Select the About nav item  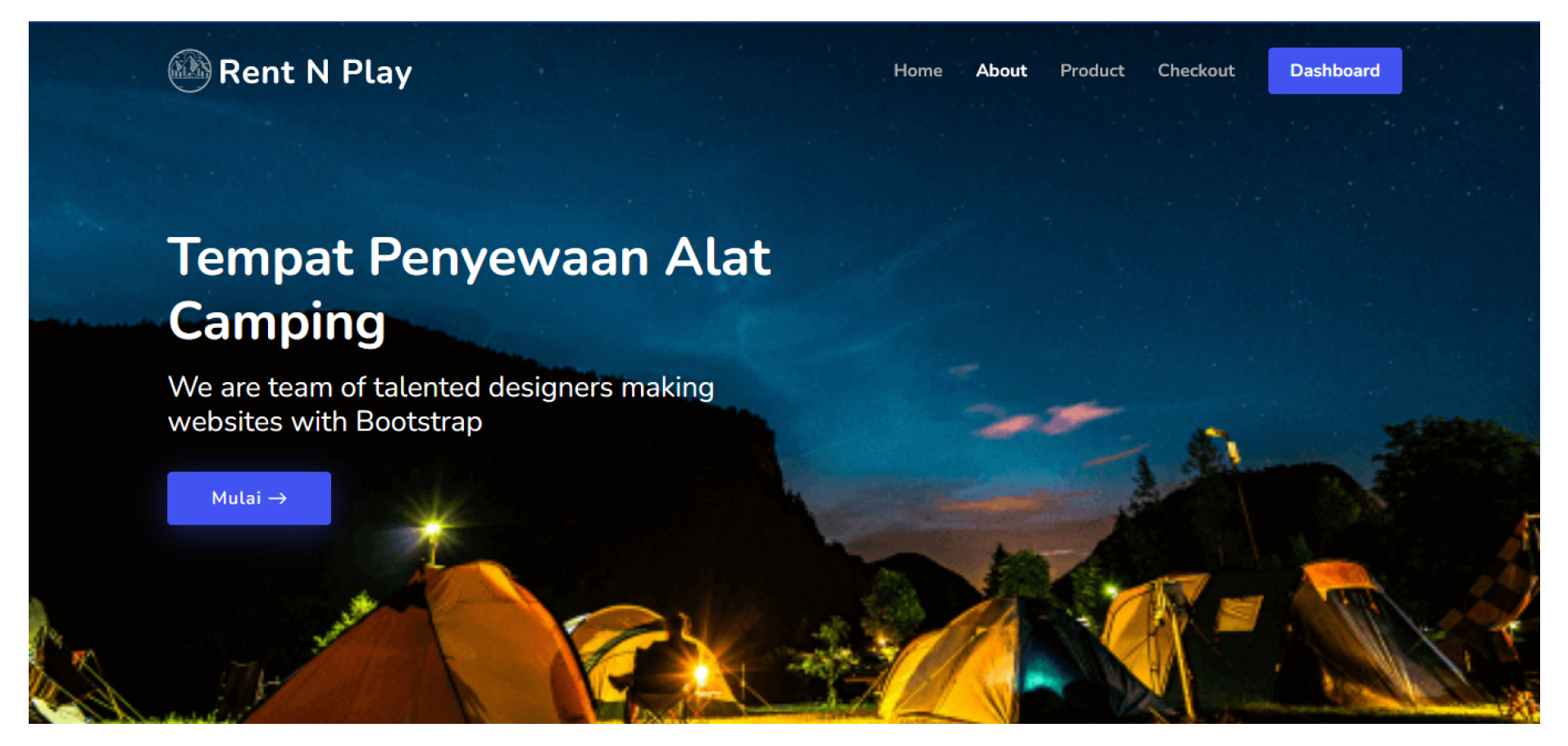coord(1001,71)
